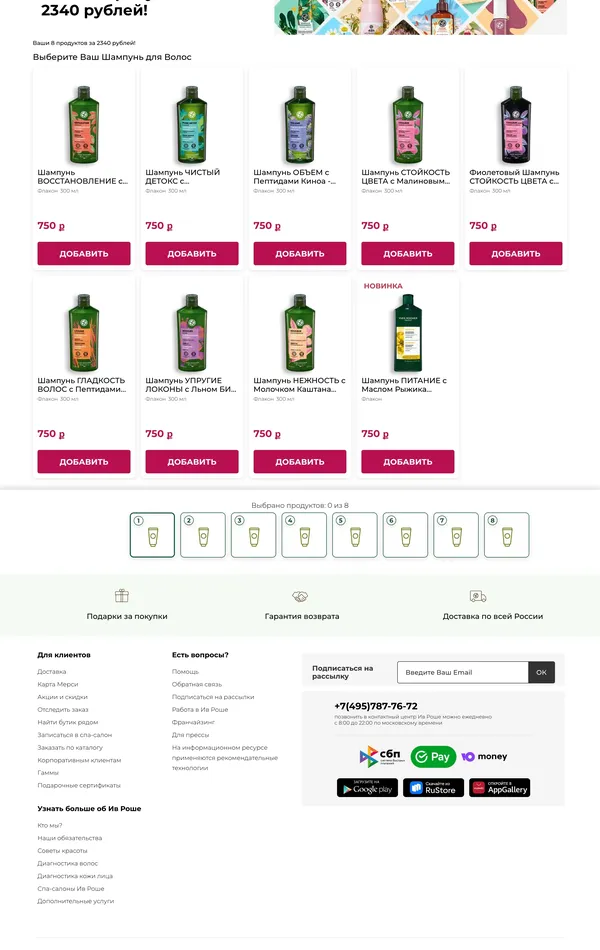Click the gift box icon above Подарки за покупки
Image resolution: width=600 pixels, height=950 pixels.
122,596
